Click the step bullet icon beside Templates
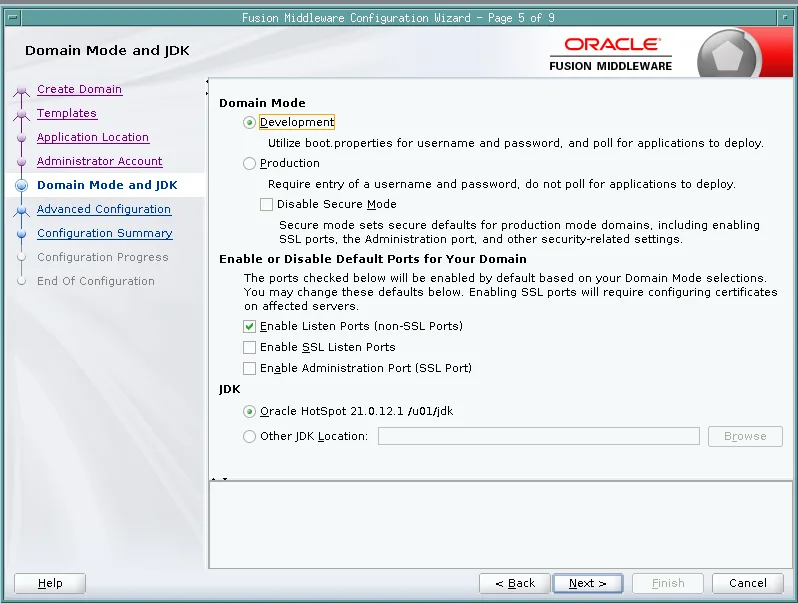Viewport: 798px width, 603px height. point(21,114)
